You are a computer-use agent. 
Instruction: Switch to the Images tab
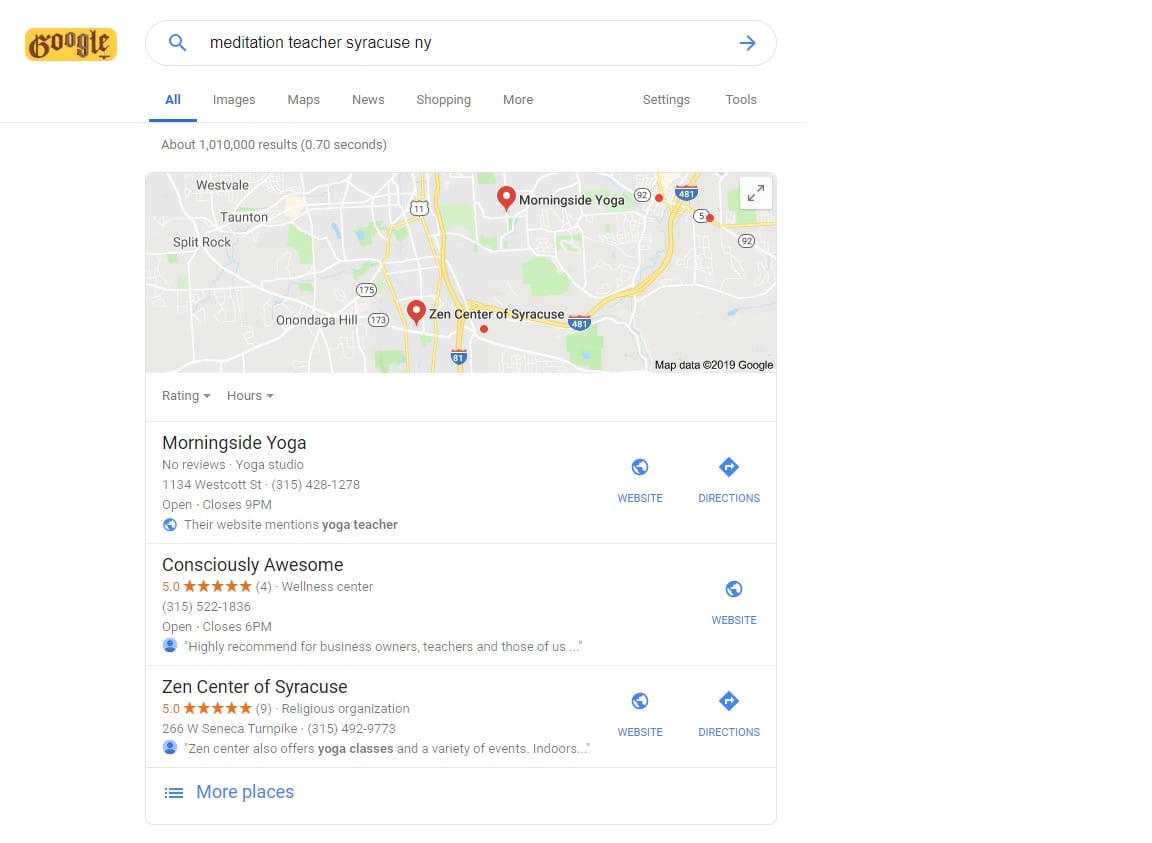pos(234,99)
